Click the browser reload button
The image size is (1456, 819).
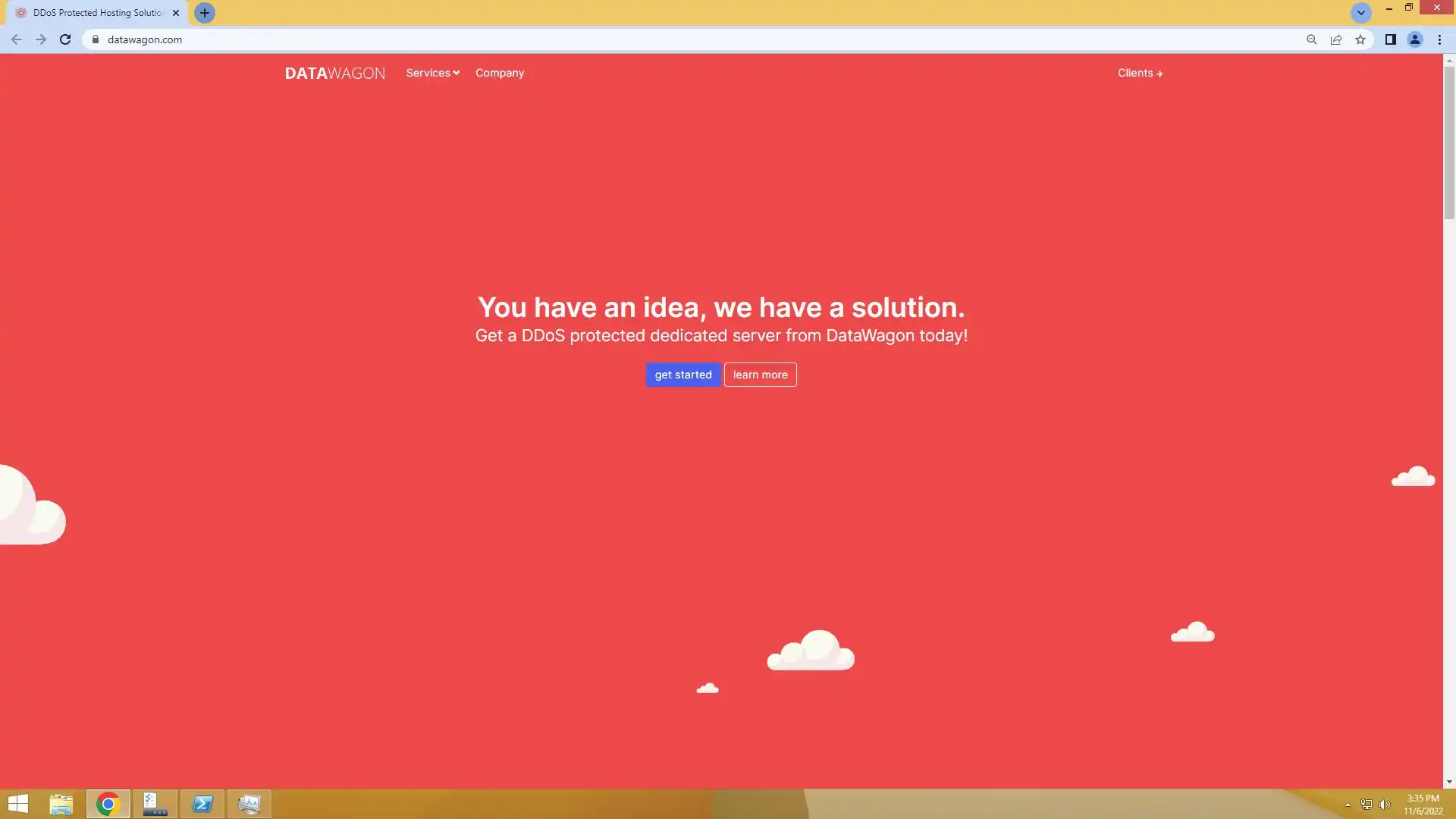point(65,39)
